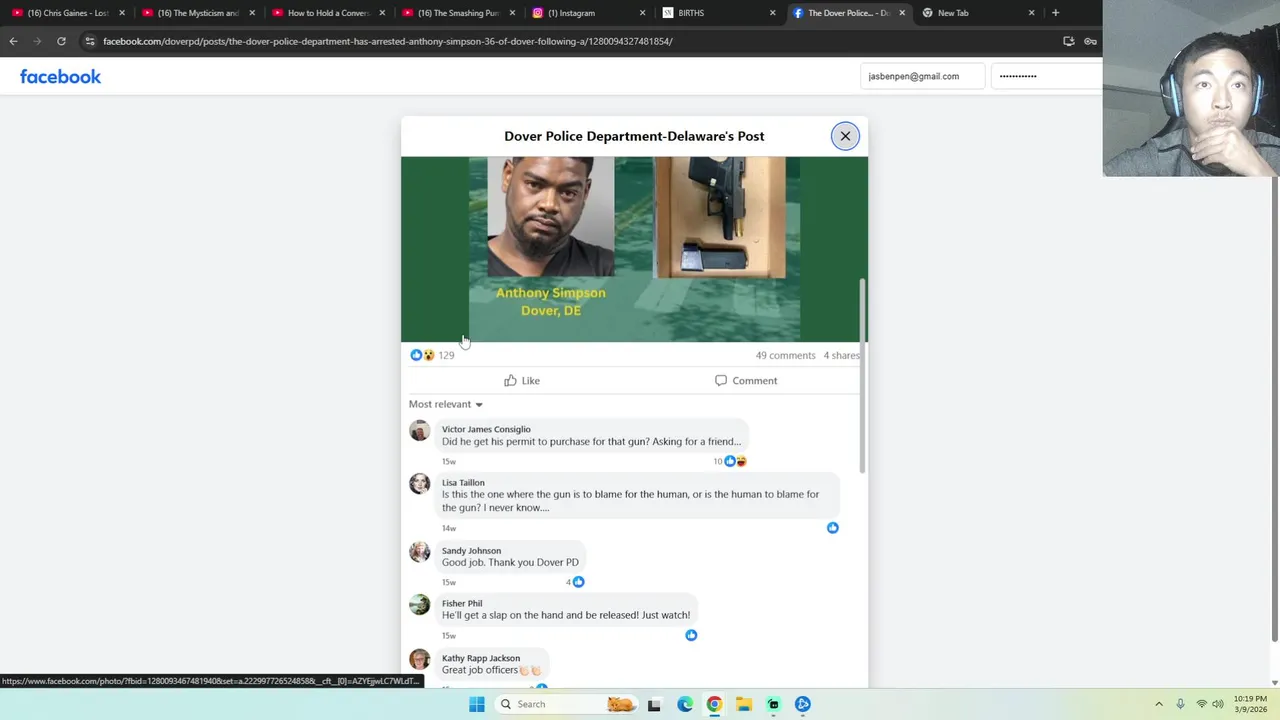This screenshot has height=720, width=1280.
Task: Open the volume control in tray
Action: click(1218, 704)
